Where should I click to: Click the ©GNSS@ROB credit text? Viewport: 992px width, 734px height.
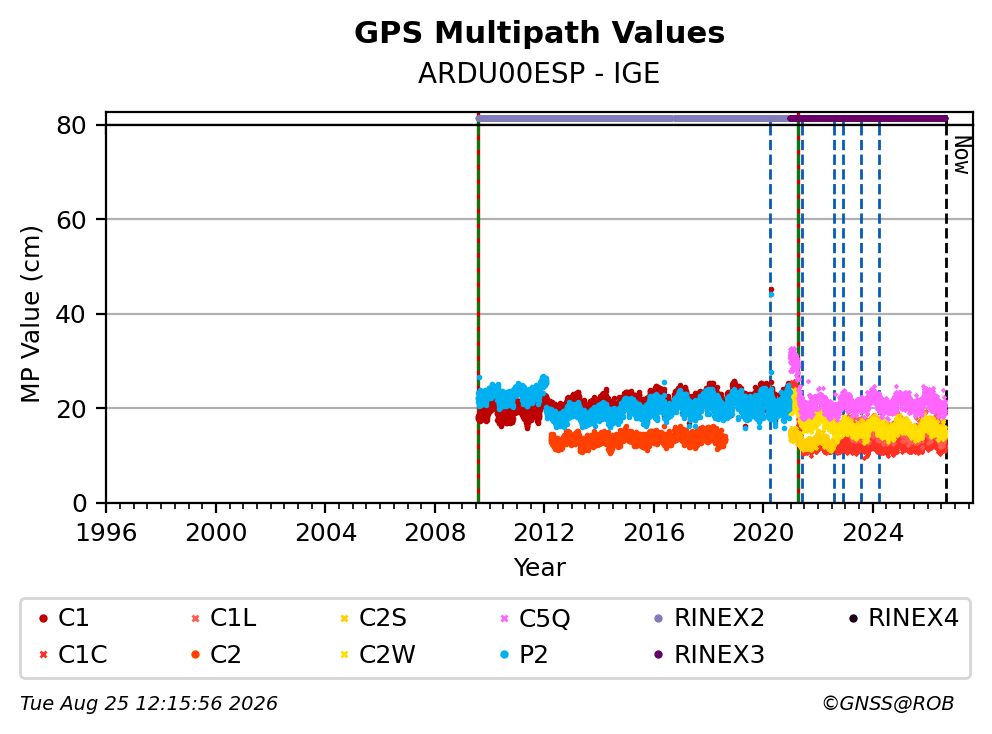(888, 704)
